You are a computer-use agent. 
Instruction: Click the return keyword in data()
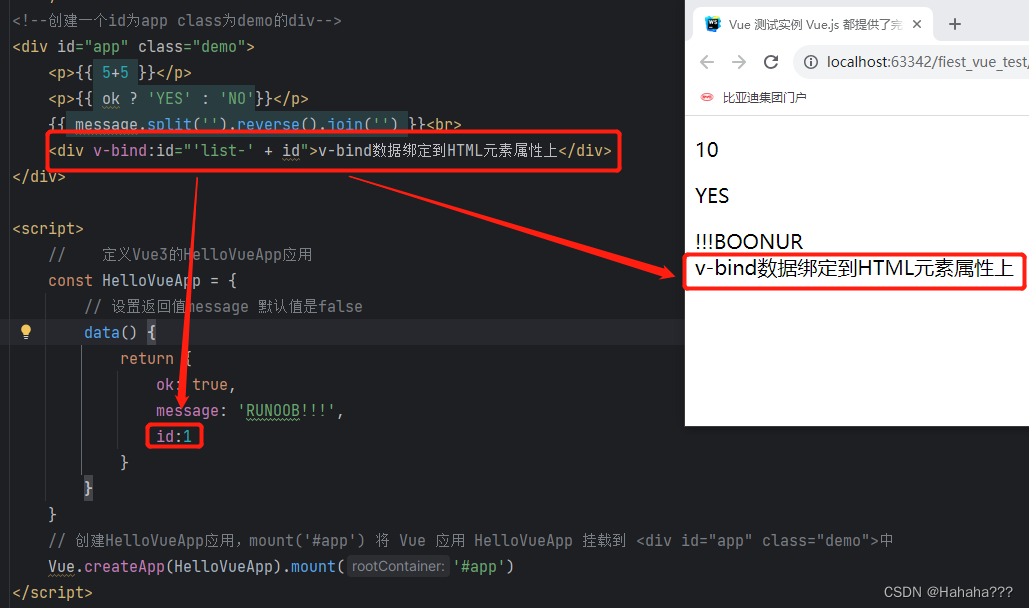tap(147, 358)
